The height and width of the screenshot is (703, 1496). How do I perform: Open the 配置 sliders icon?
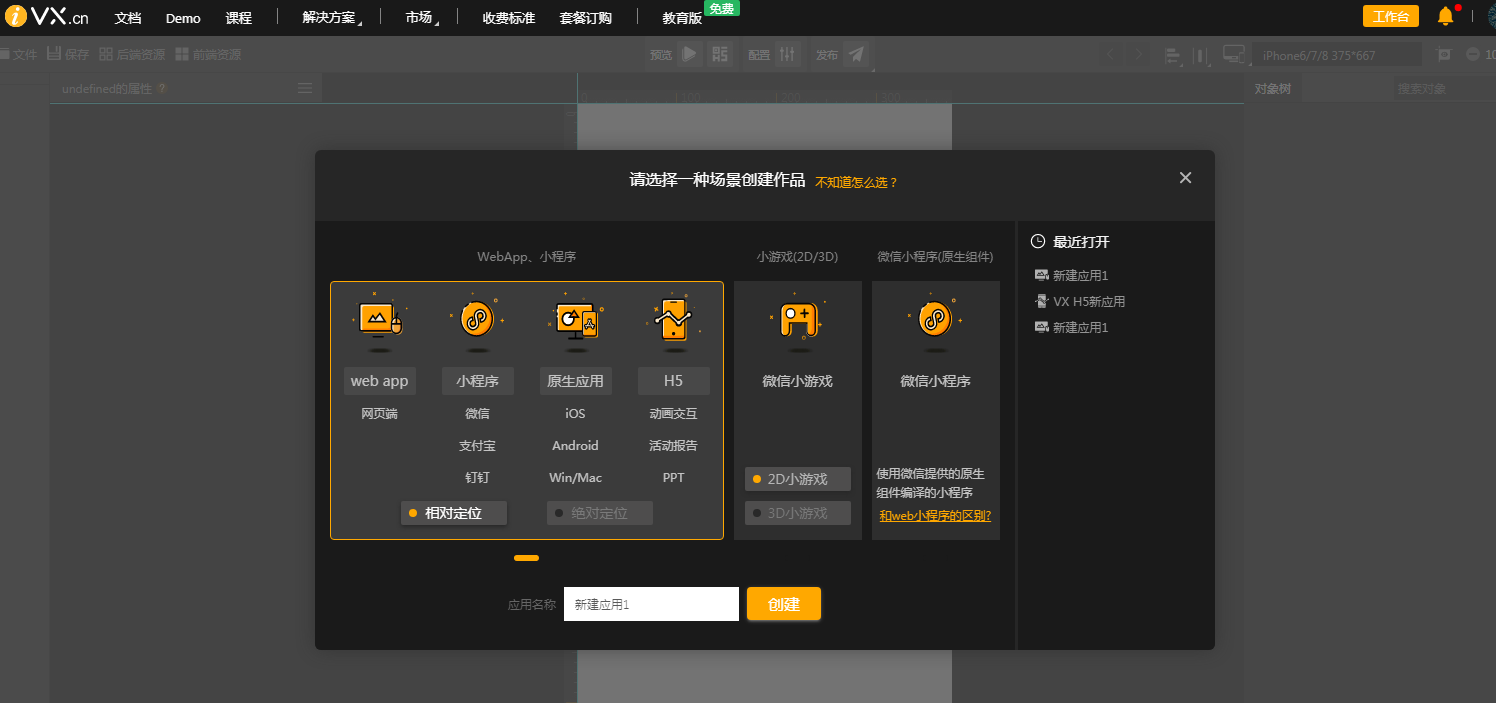[788, 54]
